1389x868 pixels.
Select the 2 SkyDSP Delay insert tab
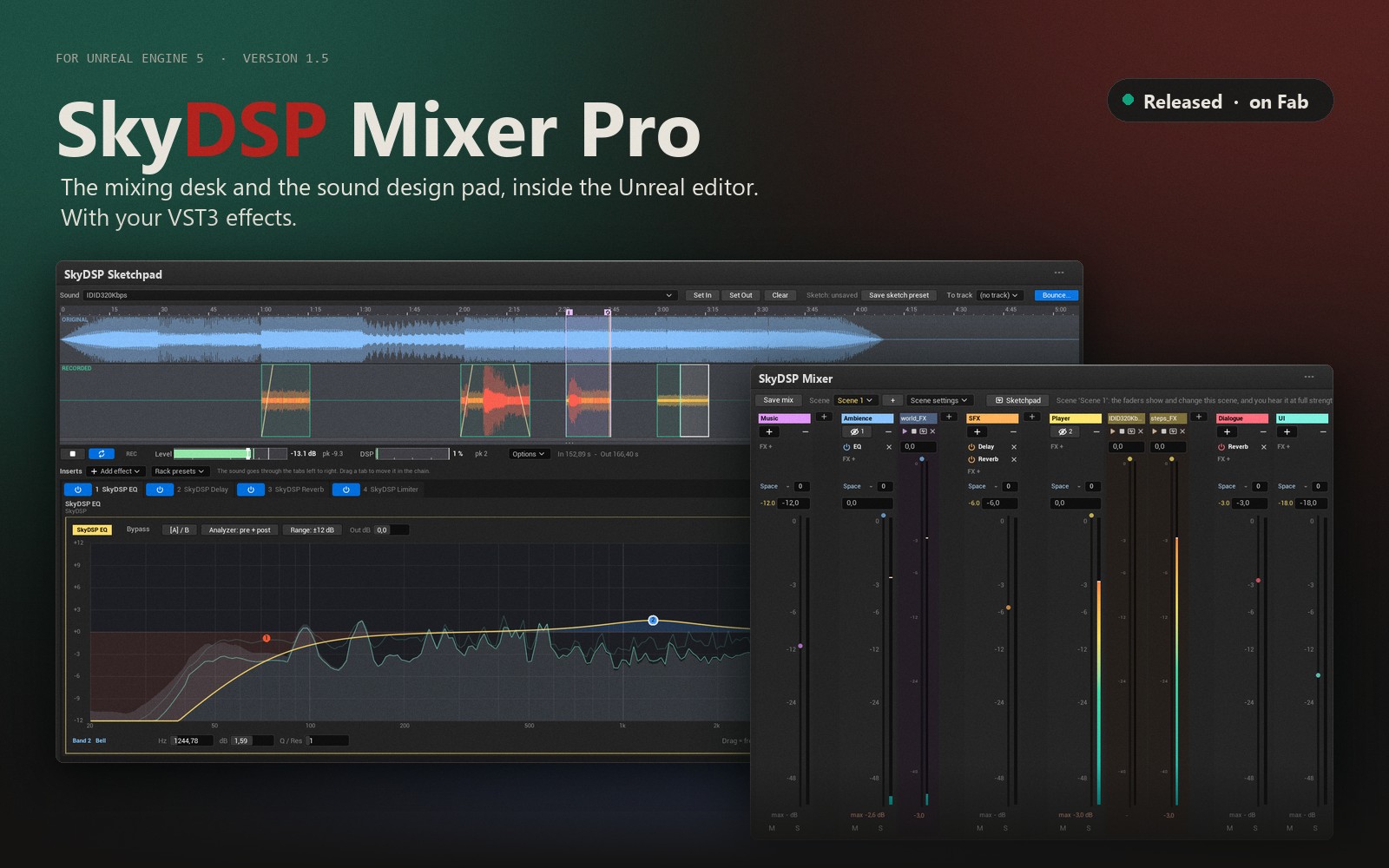coord(203,490)
